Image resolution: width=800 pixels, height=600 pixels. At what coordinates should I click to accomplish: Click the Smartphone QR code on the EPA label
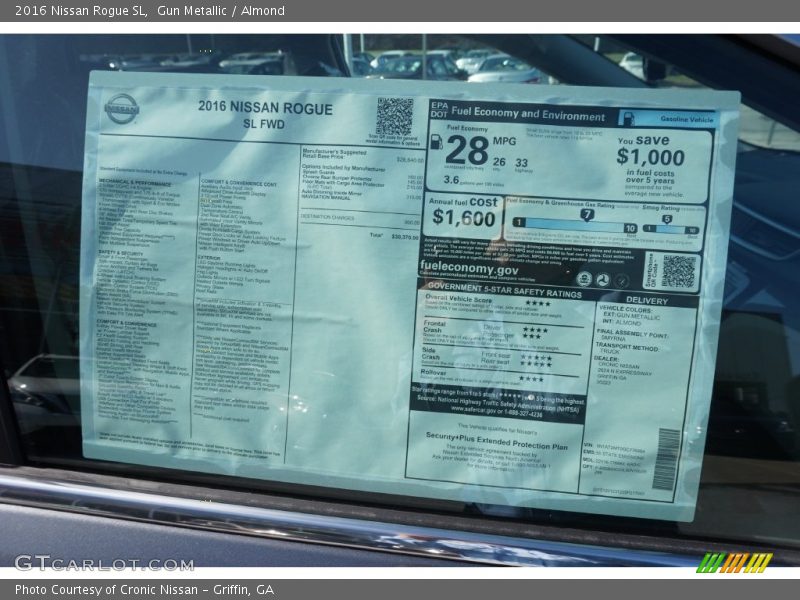pyautogui.click(x=679, y=272)
